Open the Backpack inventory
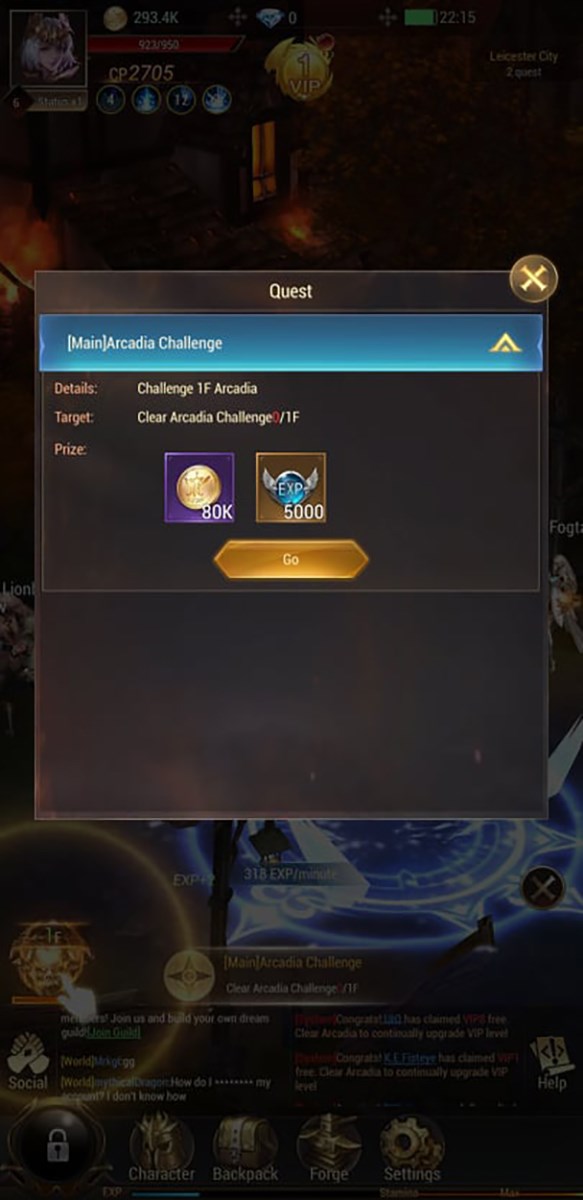 point(246,1148)
